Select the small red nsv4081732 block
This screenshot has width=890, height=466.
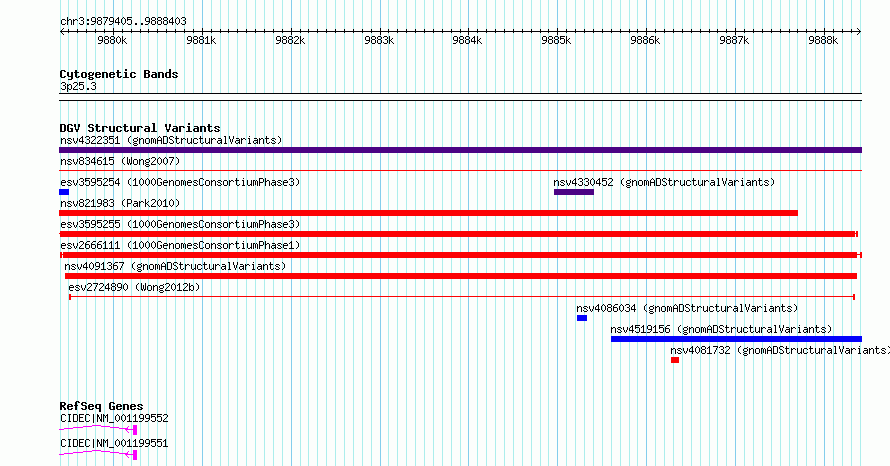point(675,360)
